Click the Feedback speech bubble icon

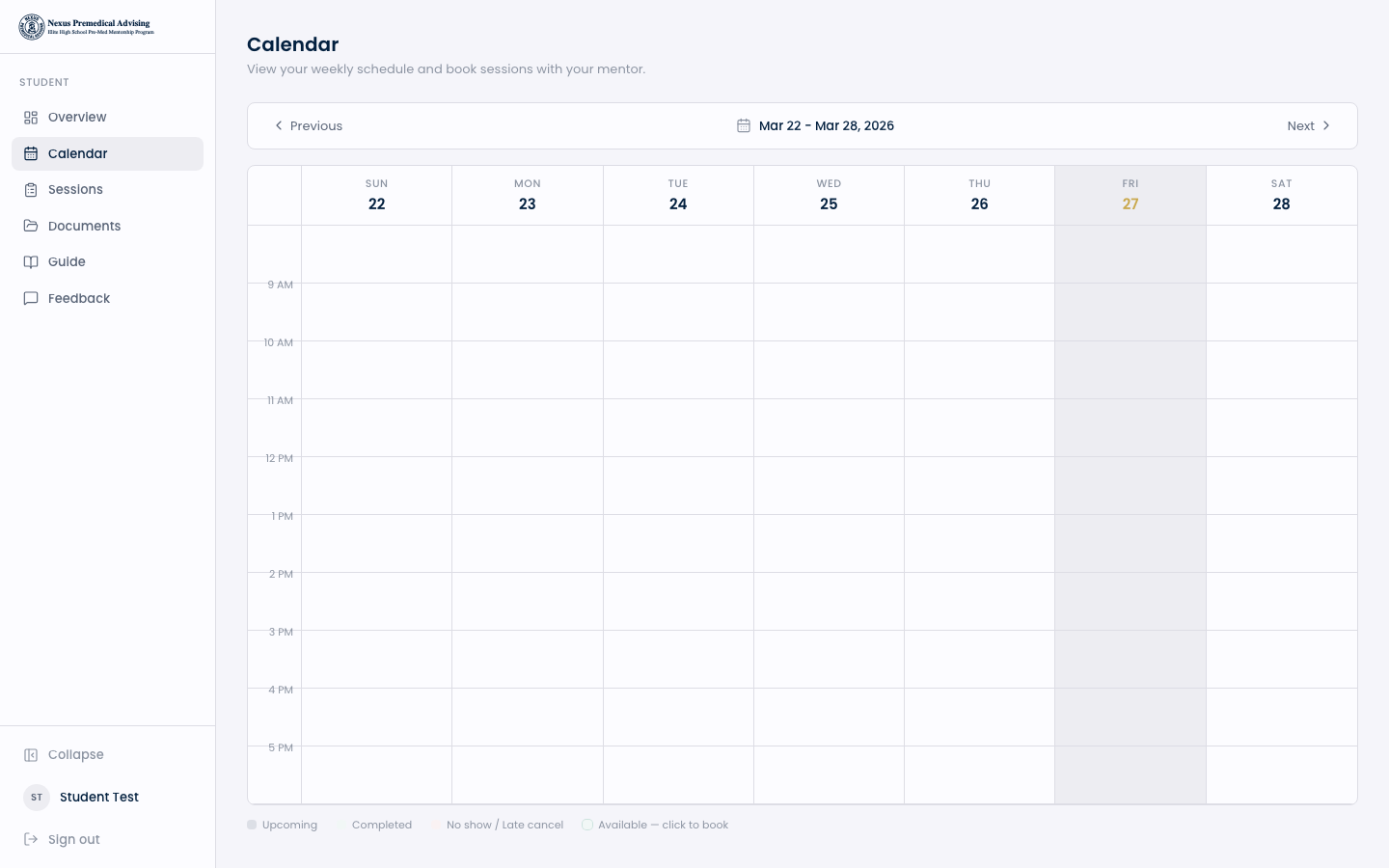click(x=31, y=299)
